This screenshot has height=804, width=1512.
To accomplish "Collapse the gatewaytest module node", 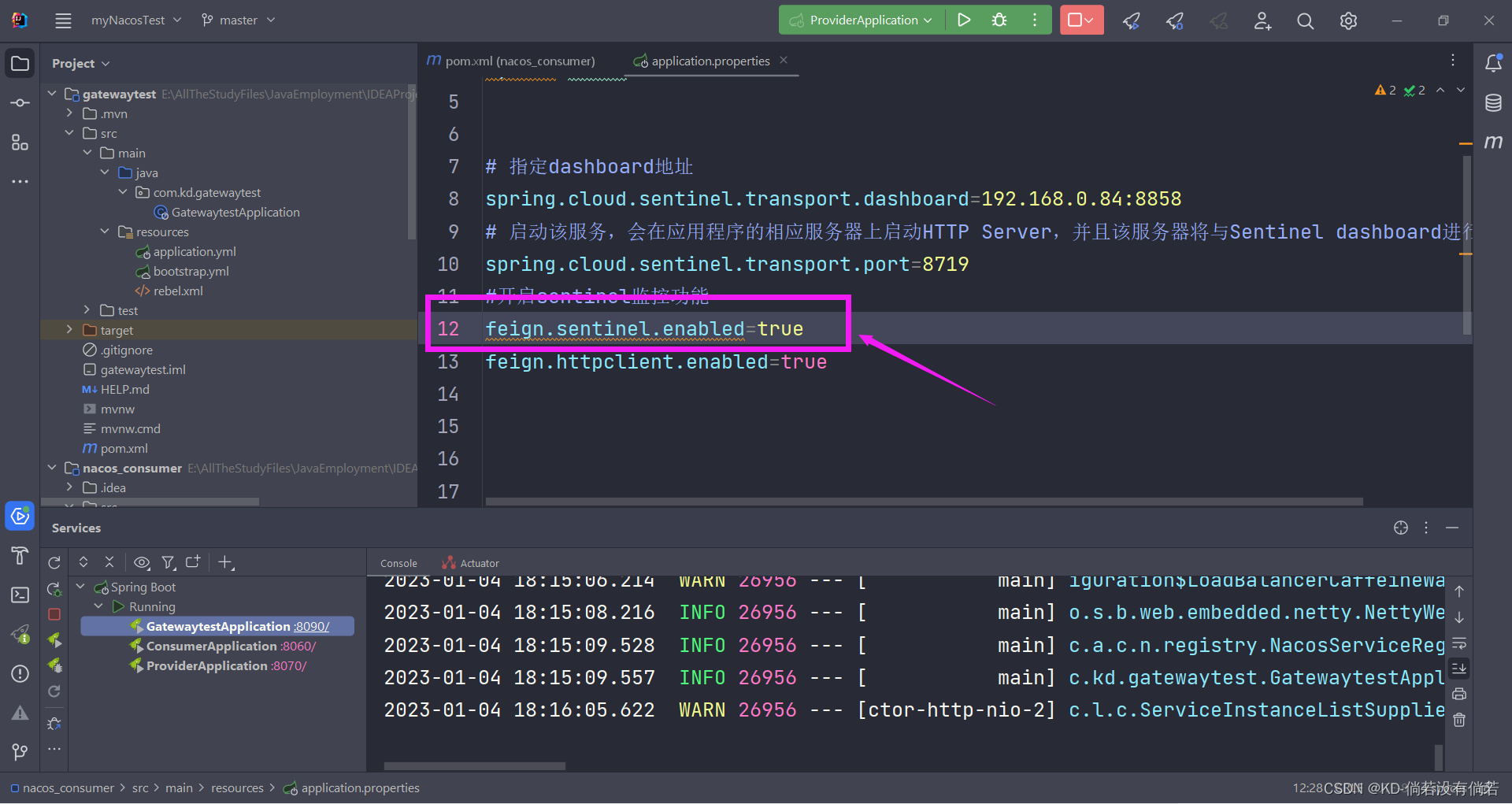I will pyautogui.click(x=52, y=94).
